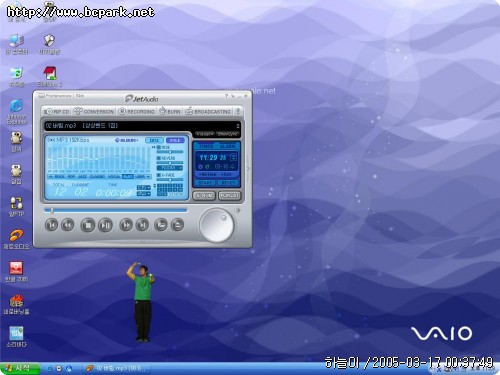Click the fast forward button
Image resolution: width=500 pixels, height=375 pixels.
(x=126, y=225)
